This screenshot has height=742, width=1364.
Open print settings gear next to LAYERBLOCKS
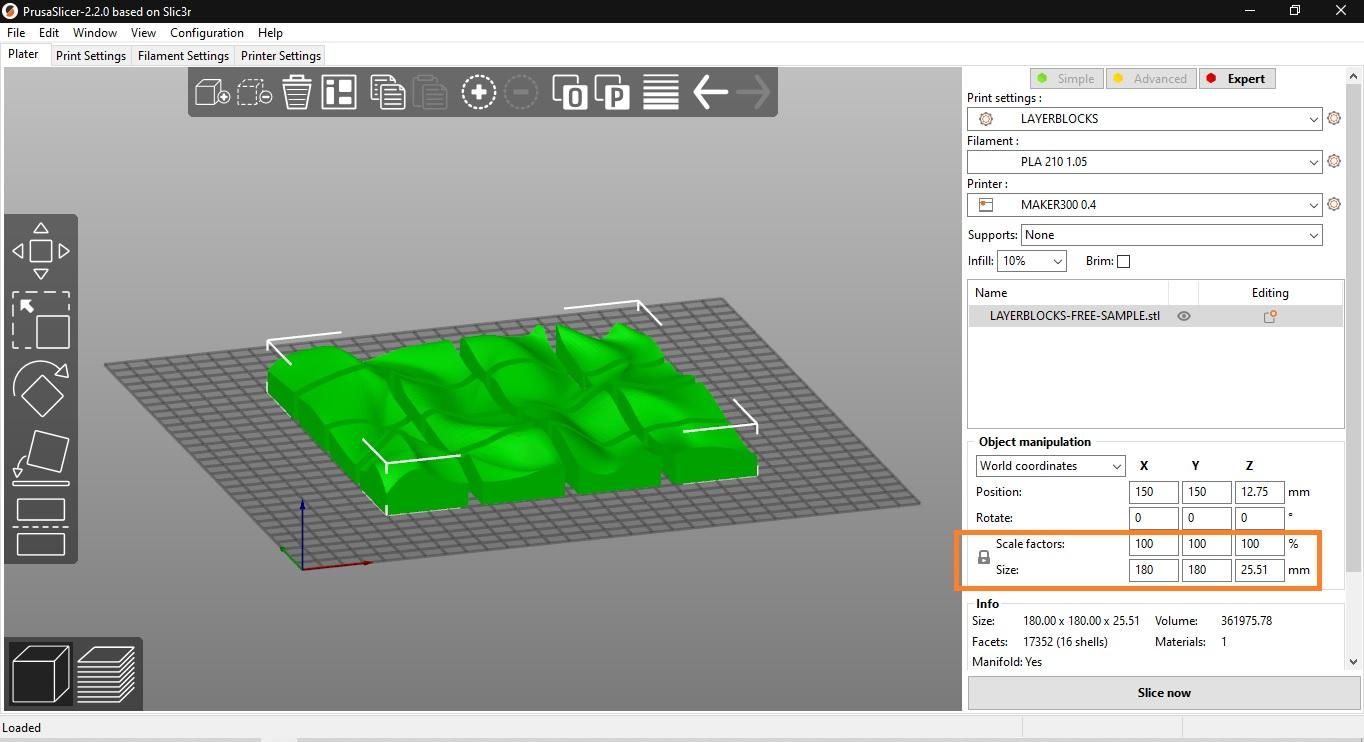coord(1333,119)
